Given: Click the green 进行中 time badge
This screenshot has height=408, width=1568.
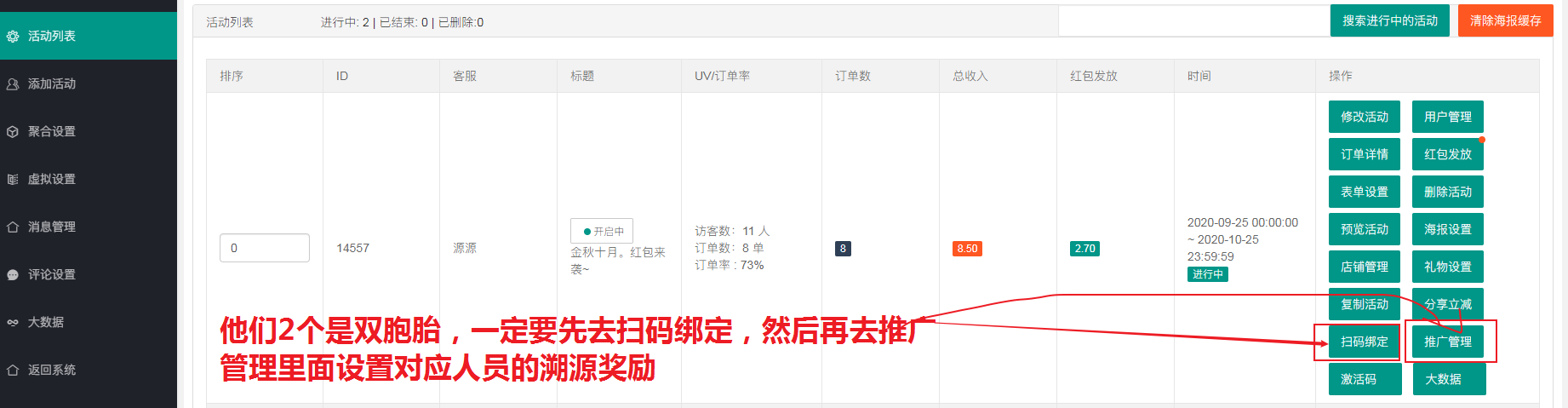Looking at the screenshot, I should (1208, 274).
